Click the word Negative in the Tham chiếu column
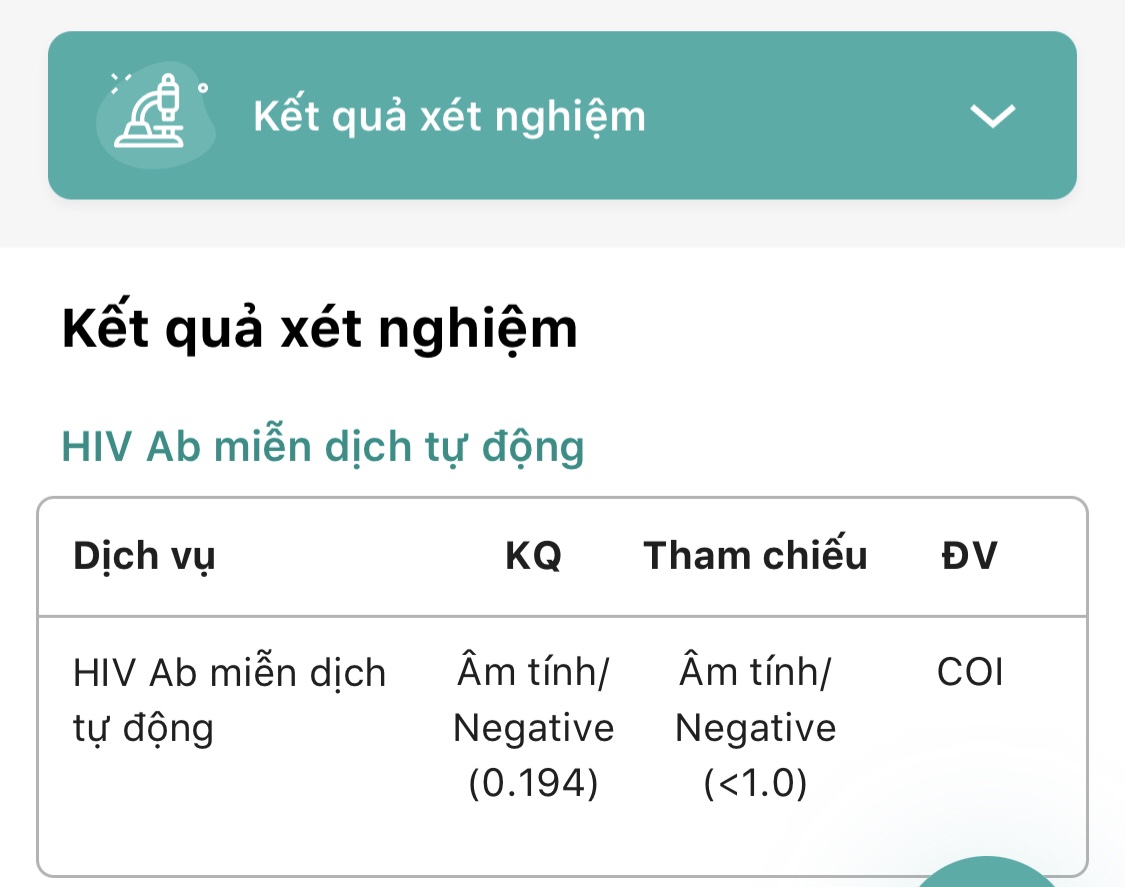This screenshot has width=1125, height=887. click(x=755, y=728)
